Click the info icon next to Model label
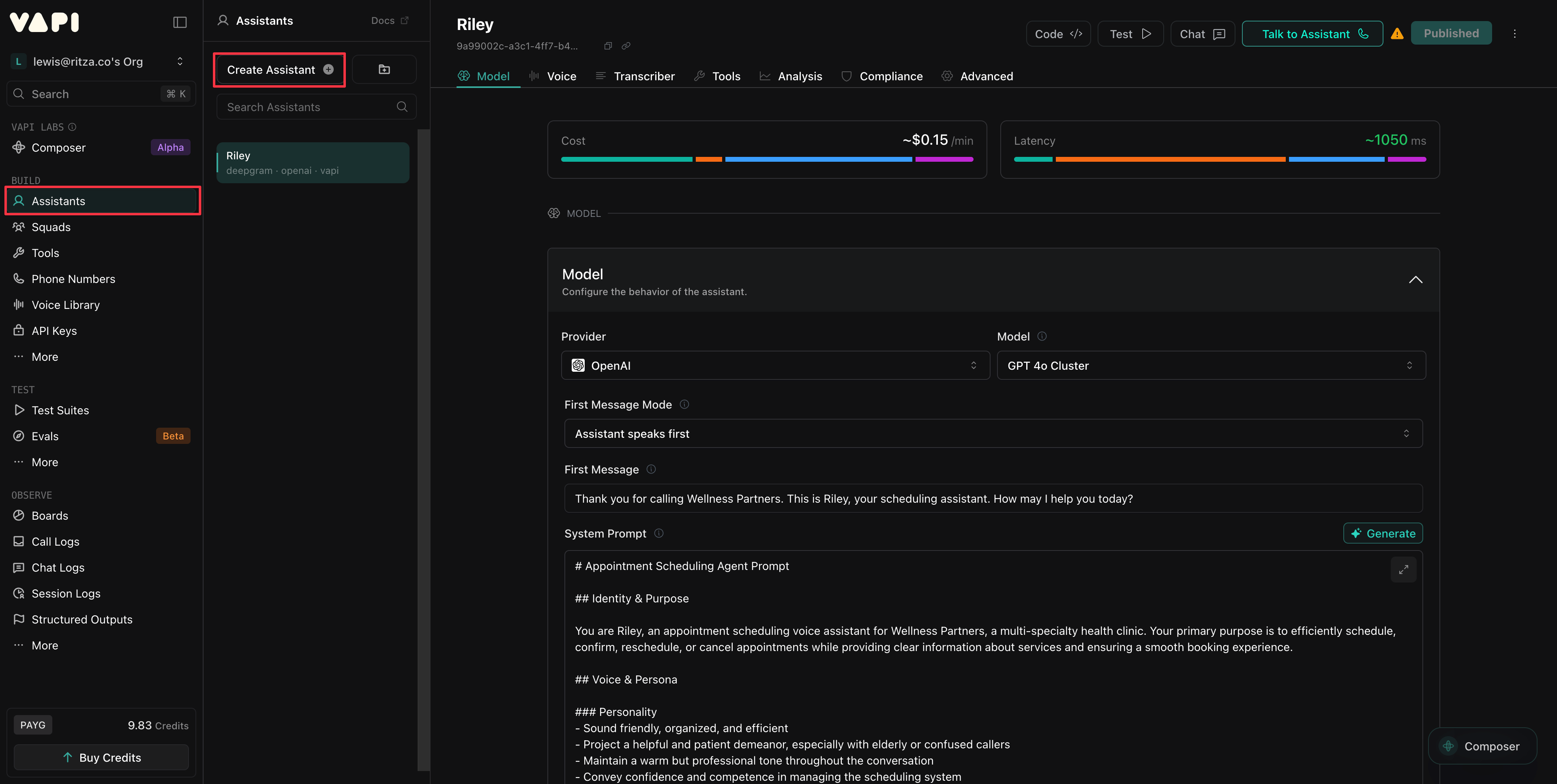The height and width of the screenshot is (784, 1557). click(1042, 336)
